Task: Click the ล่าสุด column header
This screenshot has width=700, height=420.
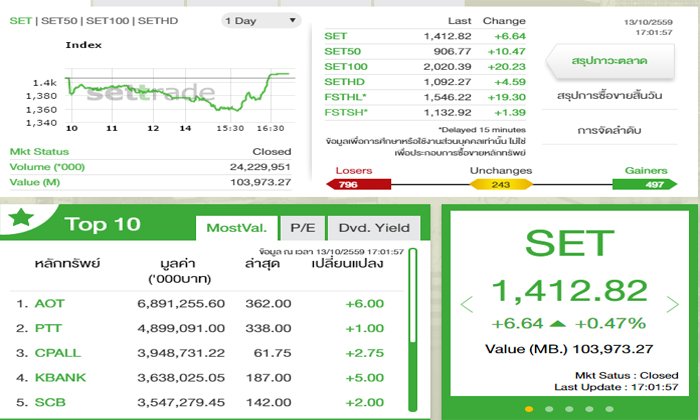Action: 262,263
